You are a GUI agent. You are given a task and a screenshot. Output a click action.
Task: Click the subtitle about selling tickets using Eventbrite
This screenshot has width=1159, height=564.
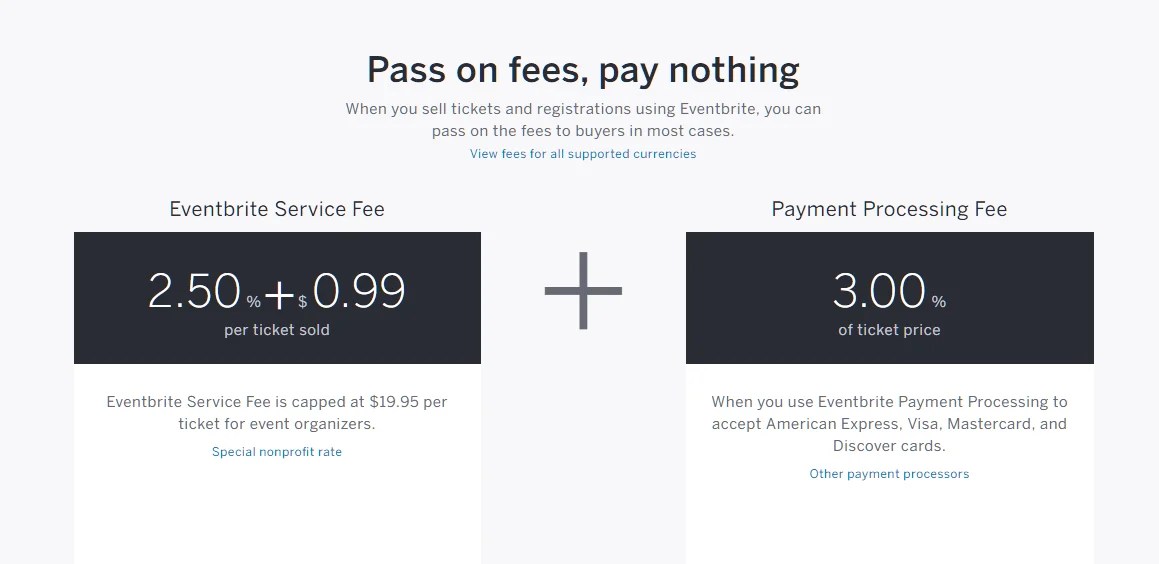[582, 120]
